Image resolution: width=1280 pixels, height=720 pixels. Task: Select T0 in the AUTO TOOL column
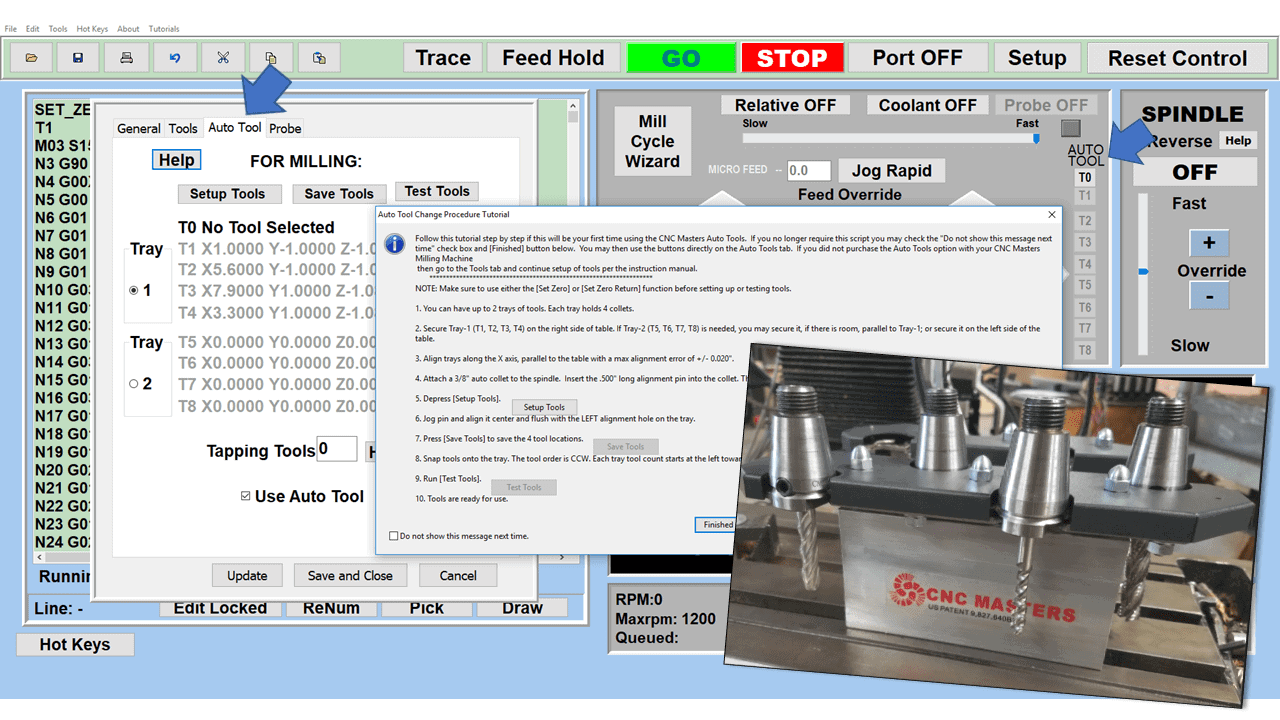click(x=1085, y=178)
